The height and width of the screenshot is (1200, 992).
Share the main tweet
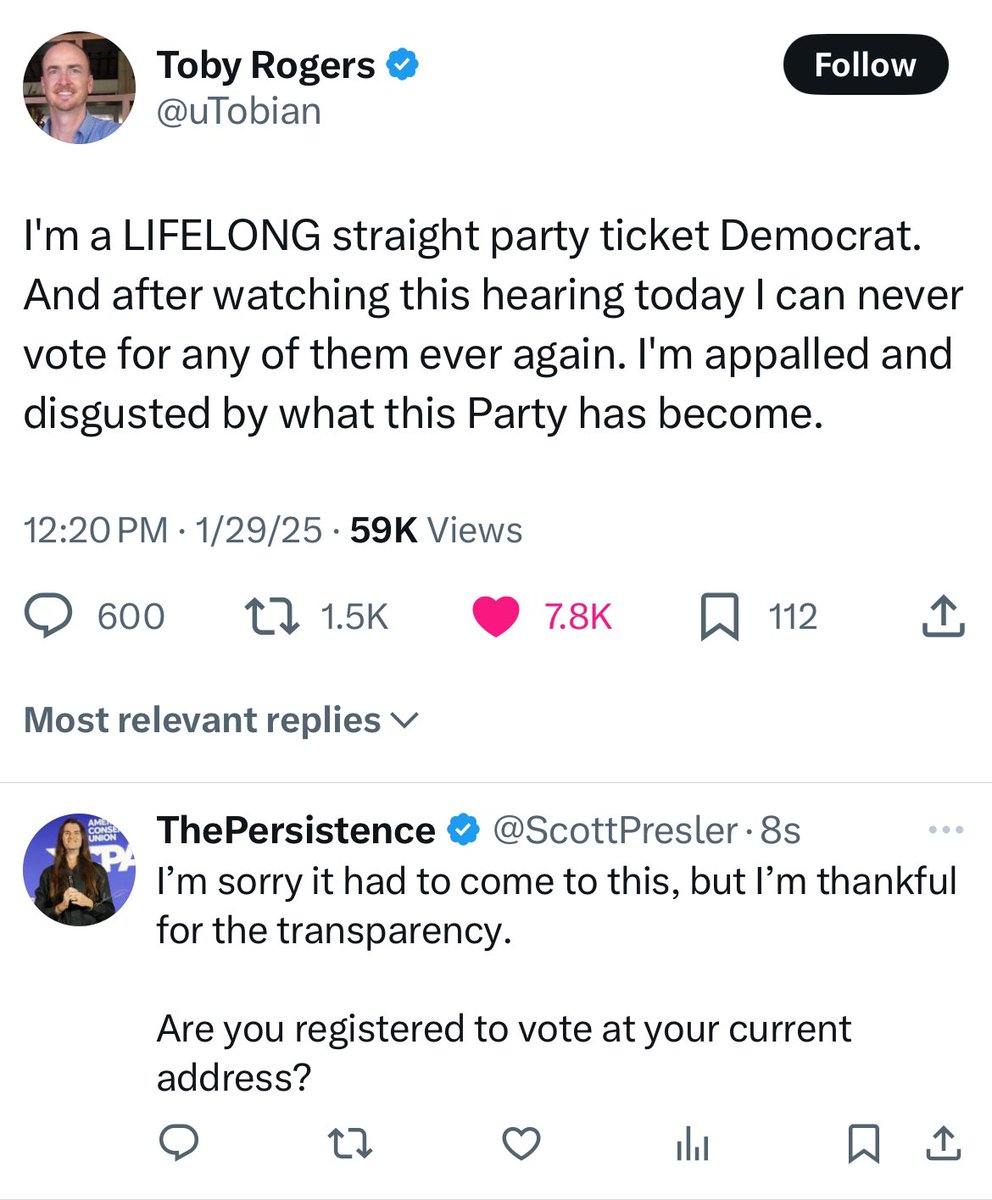tap(942, 617)
